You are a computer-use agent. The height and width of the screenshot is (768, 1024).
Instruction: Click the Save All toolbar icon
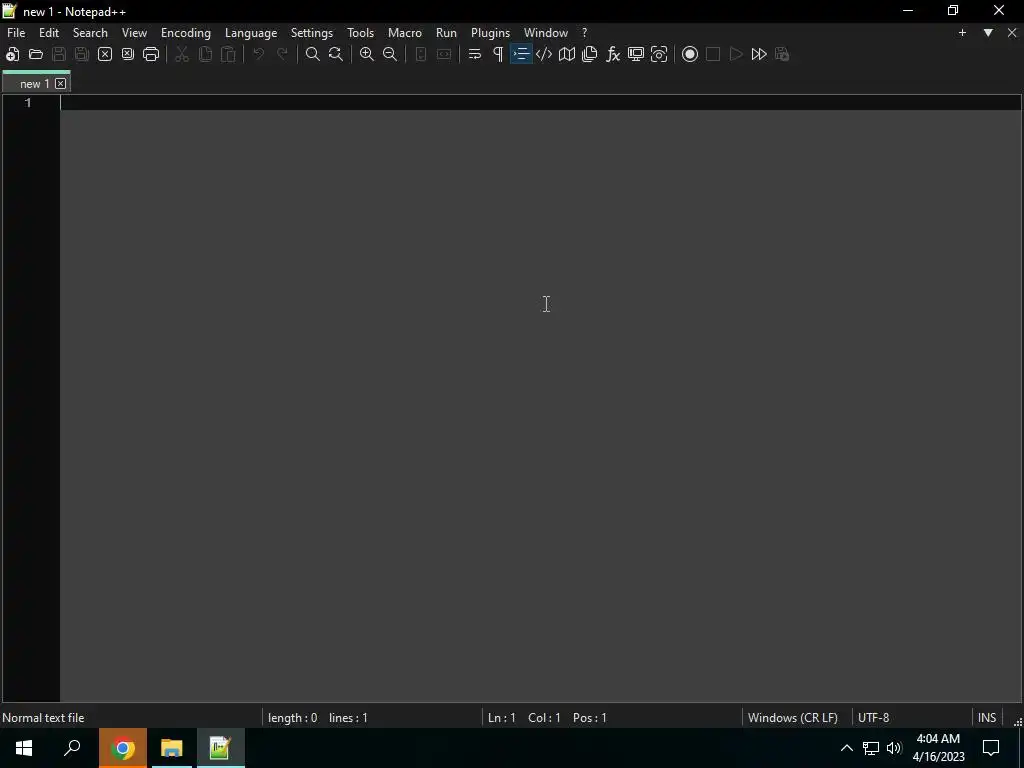(82, 54)
